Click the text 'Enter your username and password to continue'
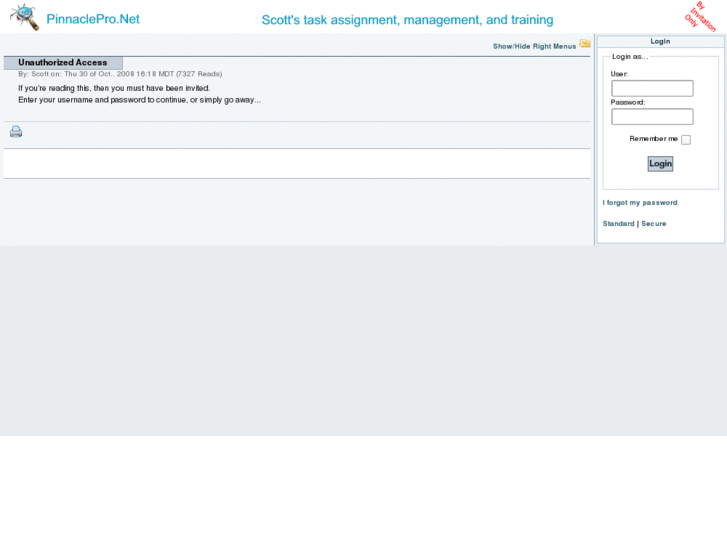Screen dimensions: 727x545 [x=102, y=100]
